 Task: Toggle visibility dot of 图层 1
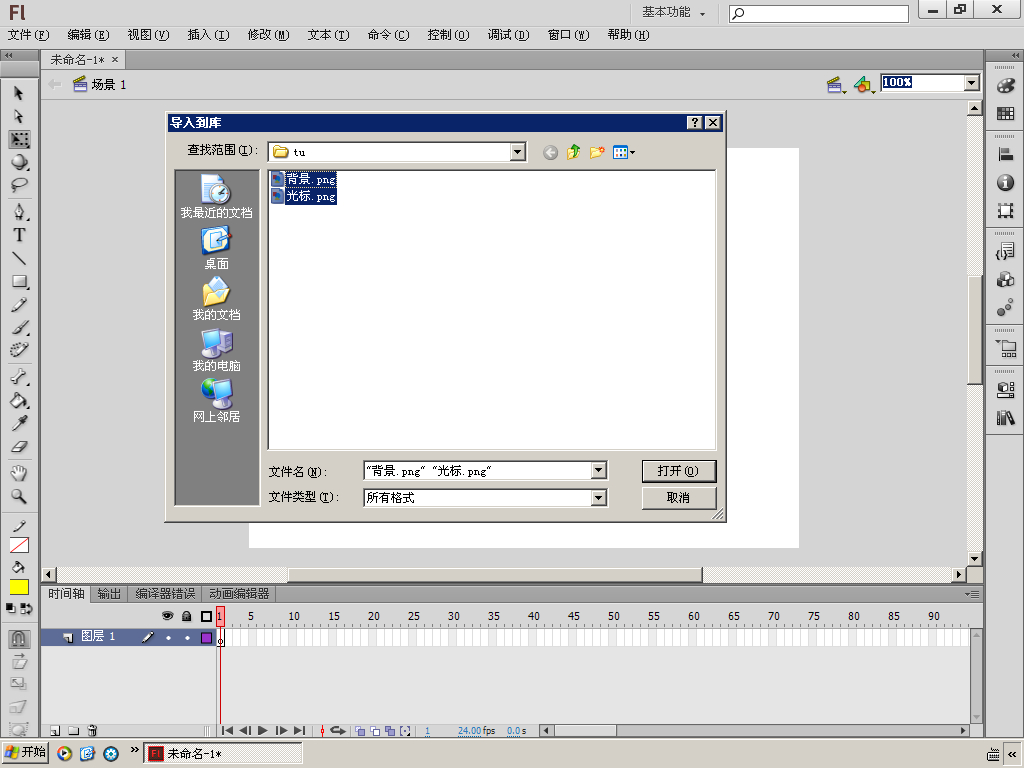tap(168, 637)
